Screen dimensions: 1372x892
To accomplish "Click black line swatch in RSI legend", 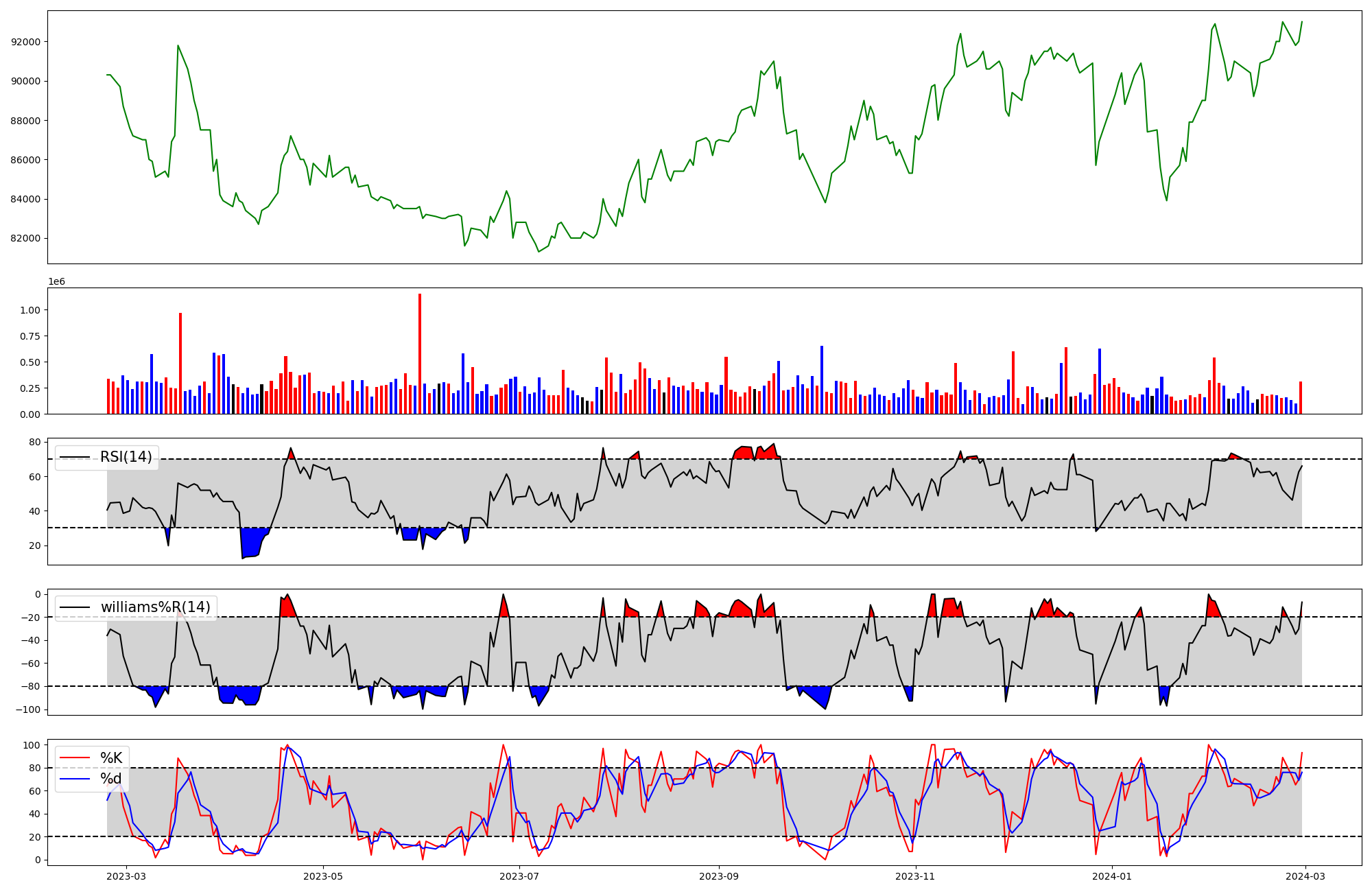I will [75, 457].
